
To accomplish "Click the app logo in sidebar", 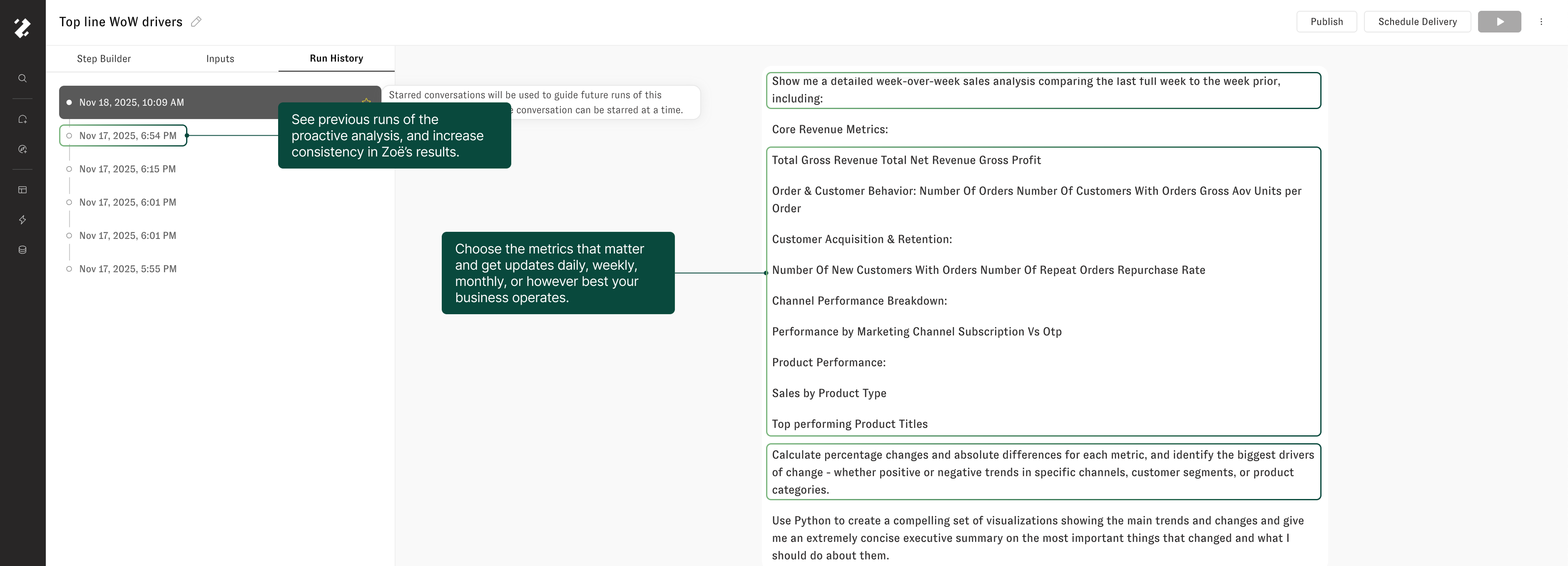I will tap(22, 27).
